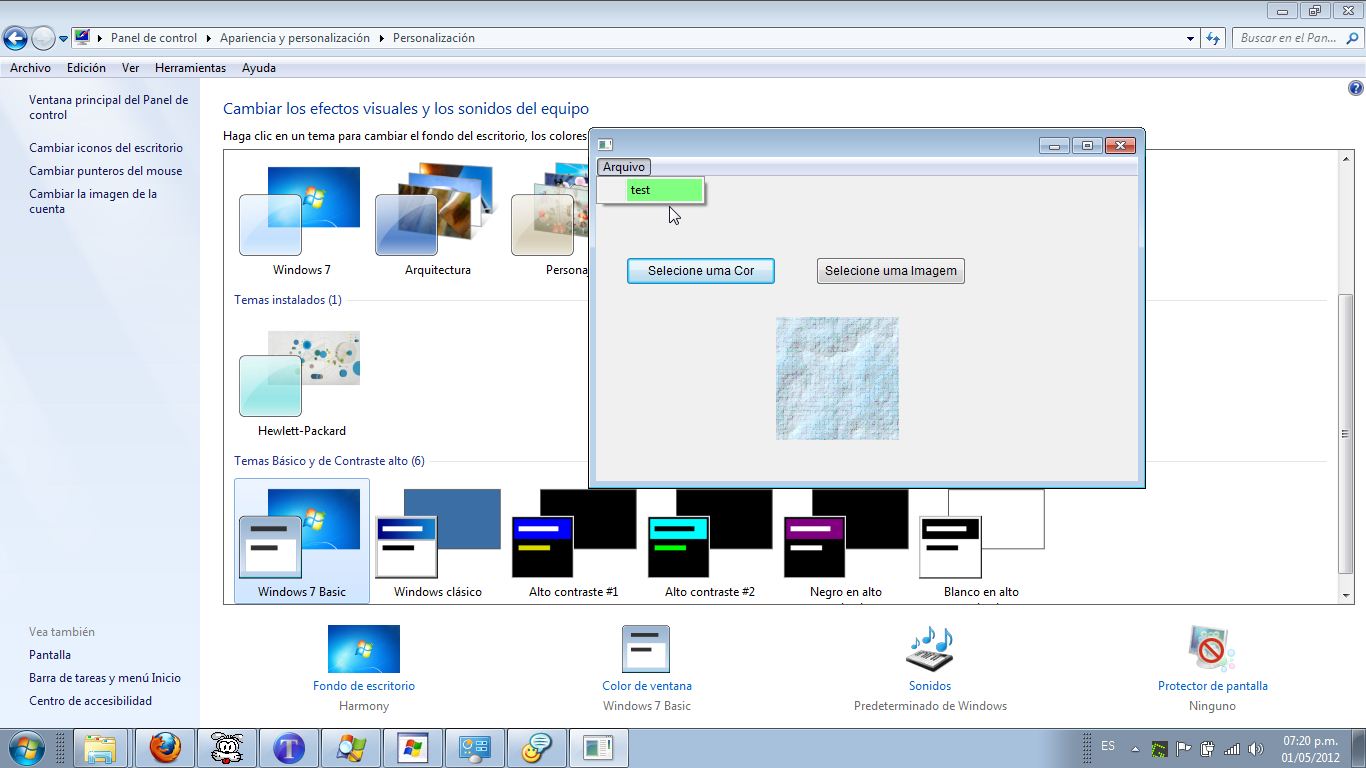The height and width of the screenshot is (768, 1366).
Task: Expand the address bar history dropdown
Action: point(1190,38)
